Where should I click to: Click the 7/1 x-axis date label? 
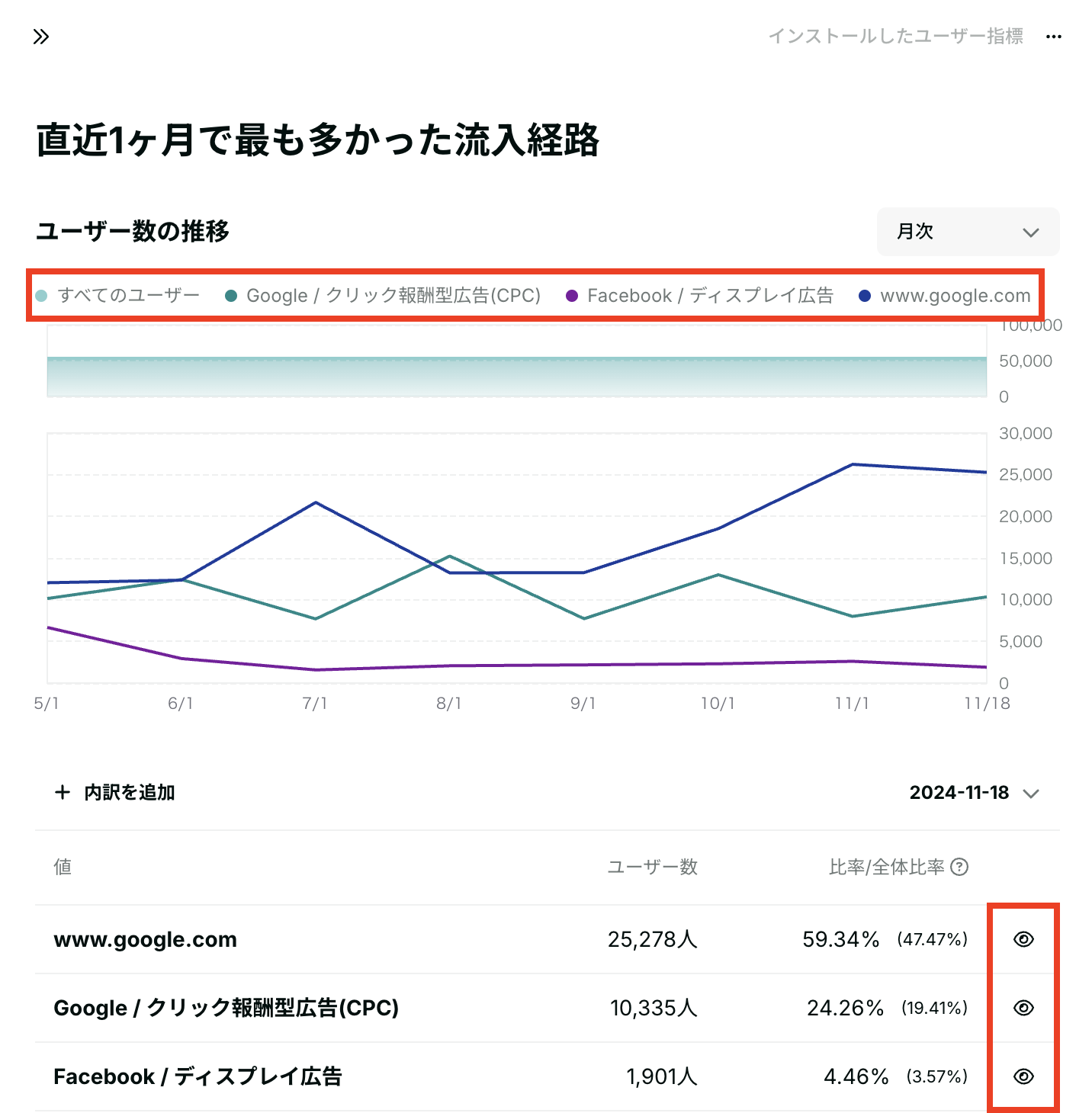315,704
